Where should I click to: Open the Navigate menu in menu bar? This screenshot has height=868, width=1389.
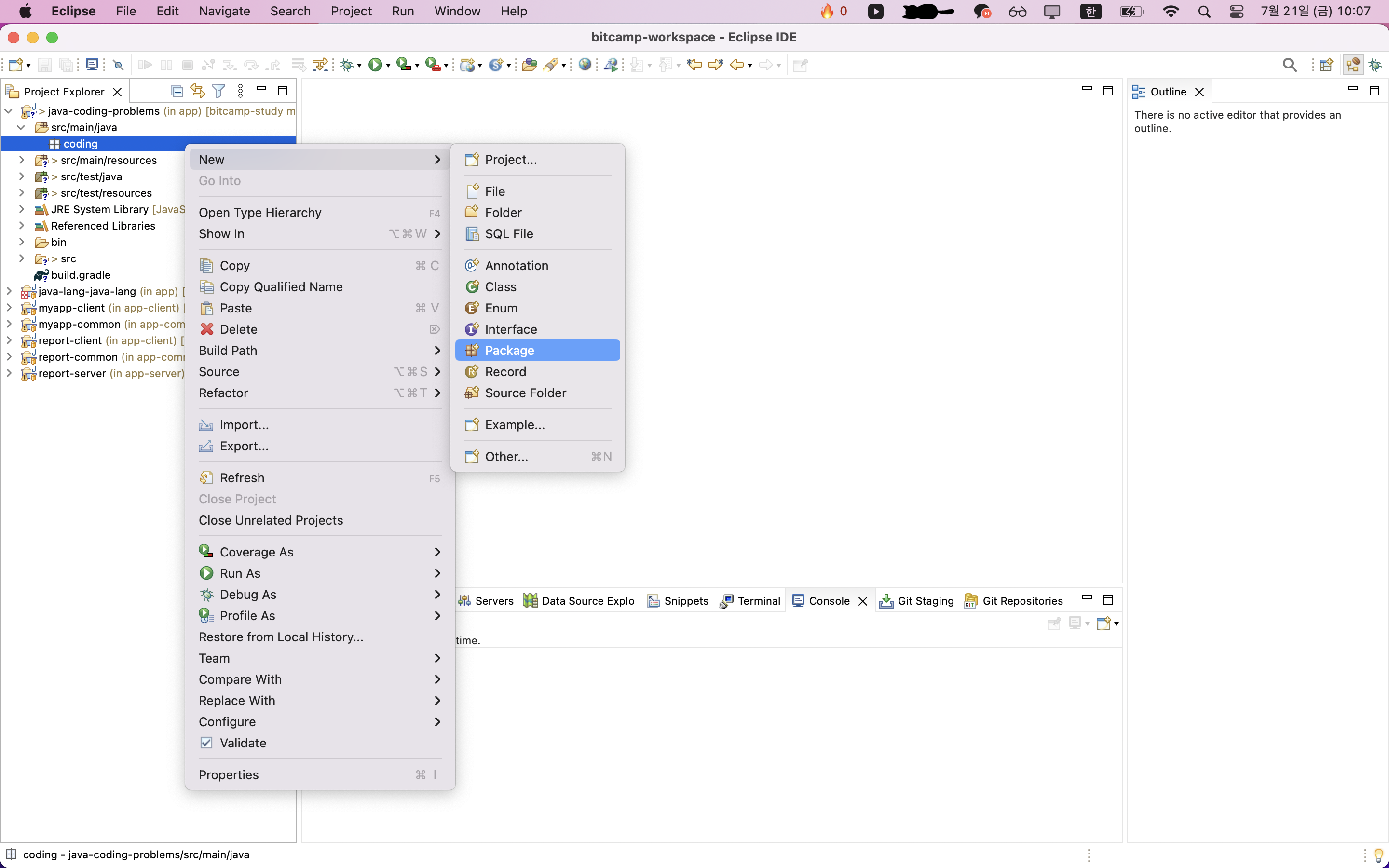pyautogui.click(x=224, y=11)
